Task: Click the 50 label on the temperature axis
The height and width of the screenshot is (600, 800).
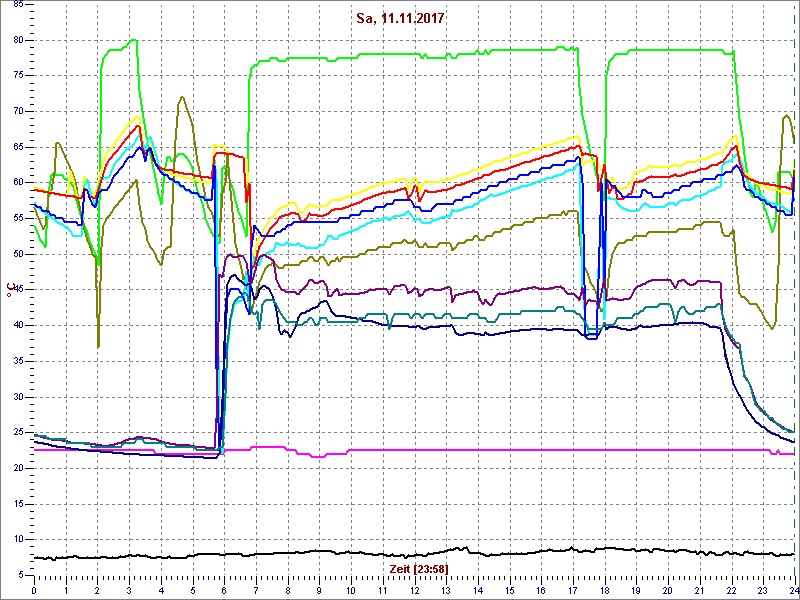Action: pyautogui.click(x=18, y=254)
